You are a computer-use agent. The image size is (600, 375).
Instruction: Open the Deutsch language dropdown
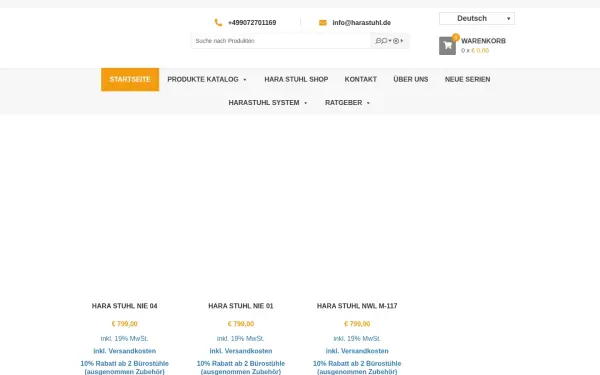click(477, 18)
